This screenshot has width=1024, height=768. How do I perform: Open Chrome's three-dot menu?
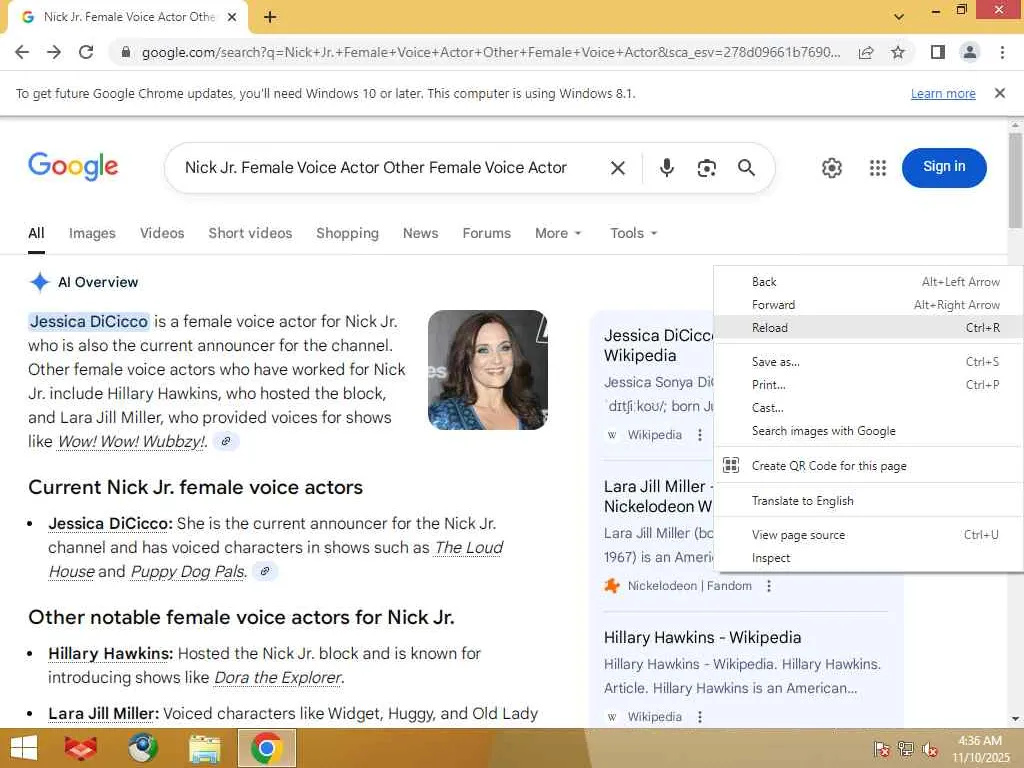click(1002, 52)
